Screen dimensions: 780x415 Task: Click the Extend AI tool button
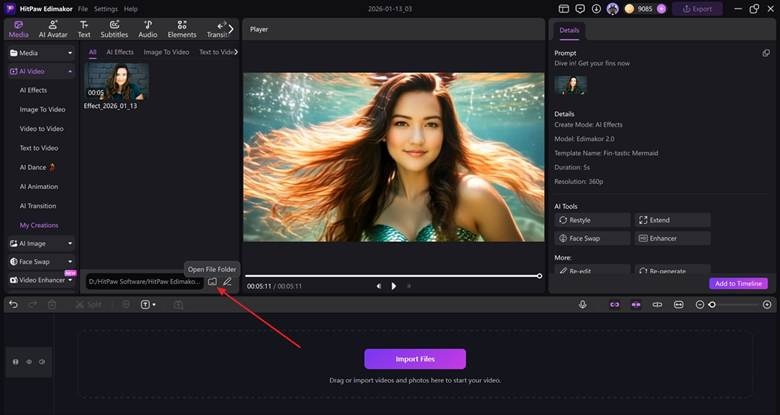tap(672, 220)
